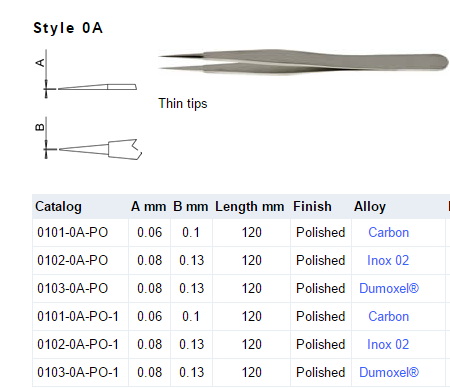450x388 pixels.
Task: Click the dimension A tip diagram
Action: click(x=87, y=74)
